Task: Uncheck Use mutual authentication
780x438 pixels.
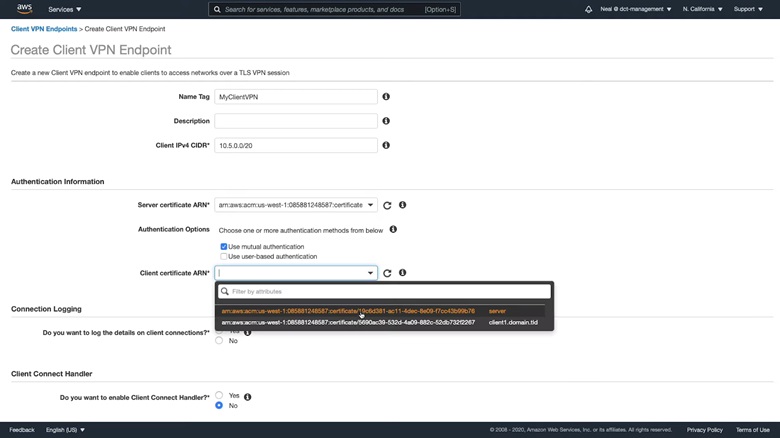Action: pyautogui.click(x=224, y=246)
